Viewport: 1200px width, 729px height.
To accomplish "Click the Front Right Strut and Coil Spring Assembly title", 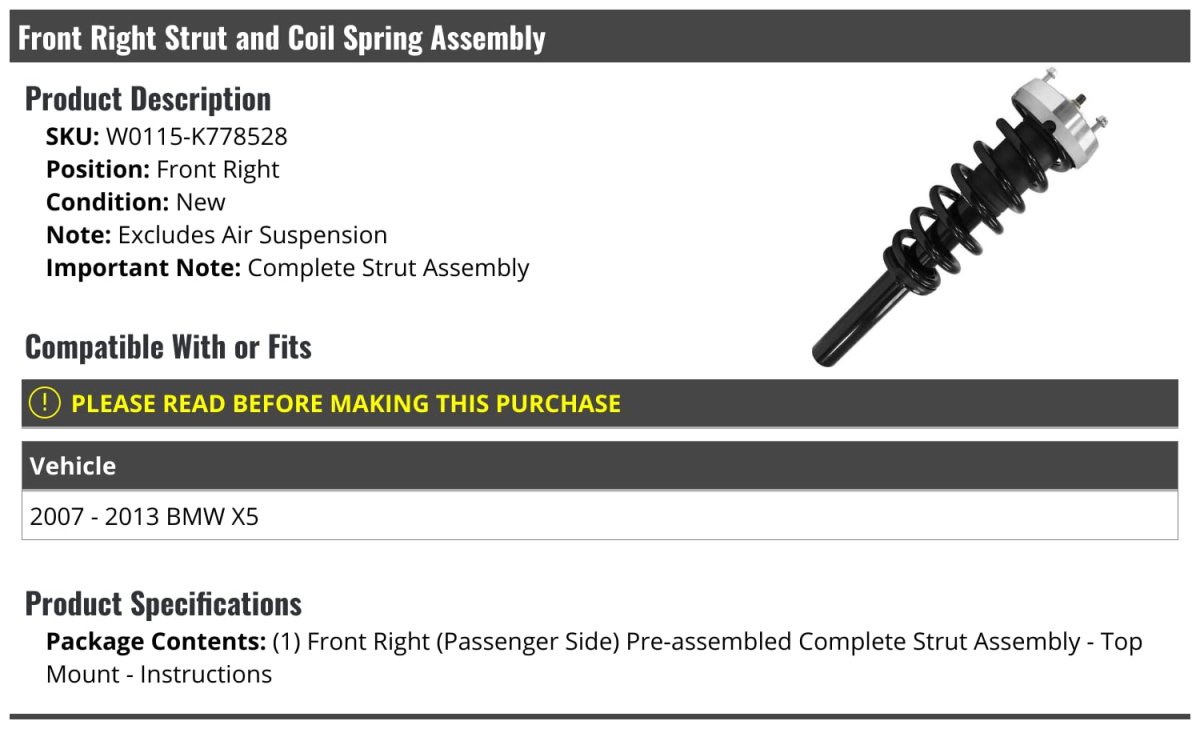I will pos(282,38).
